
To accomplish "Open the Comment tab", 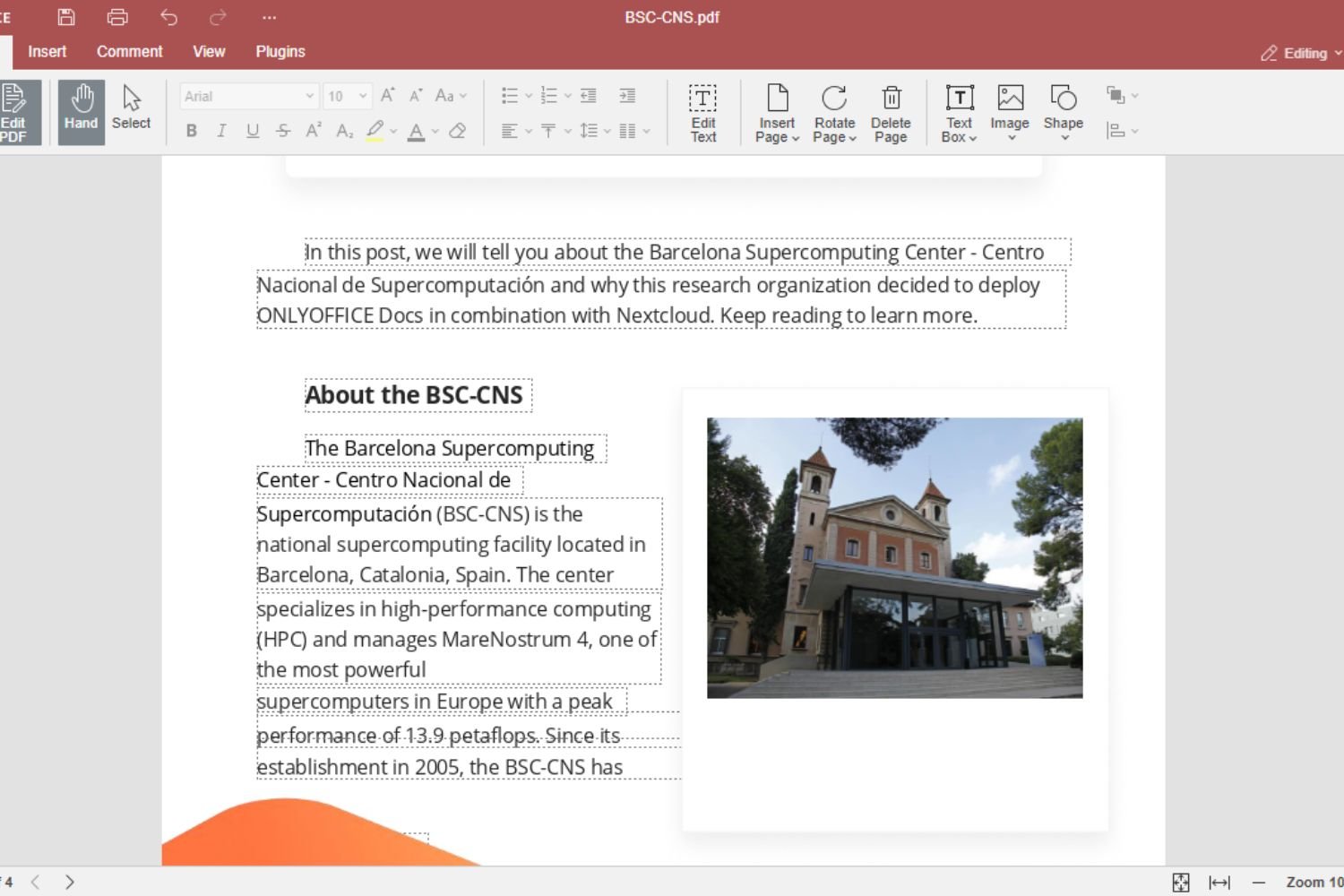I will (x=130, y=52).
